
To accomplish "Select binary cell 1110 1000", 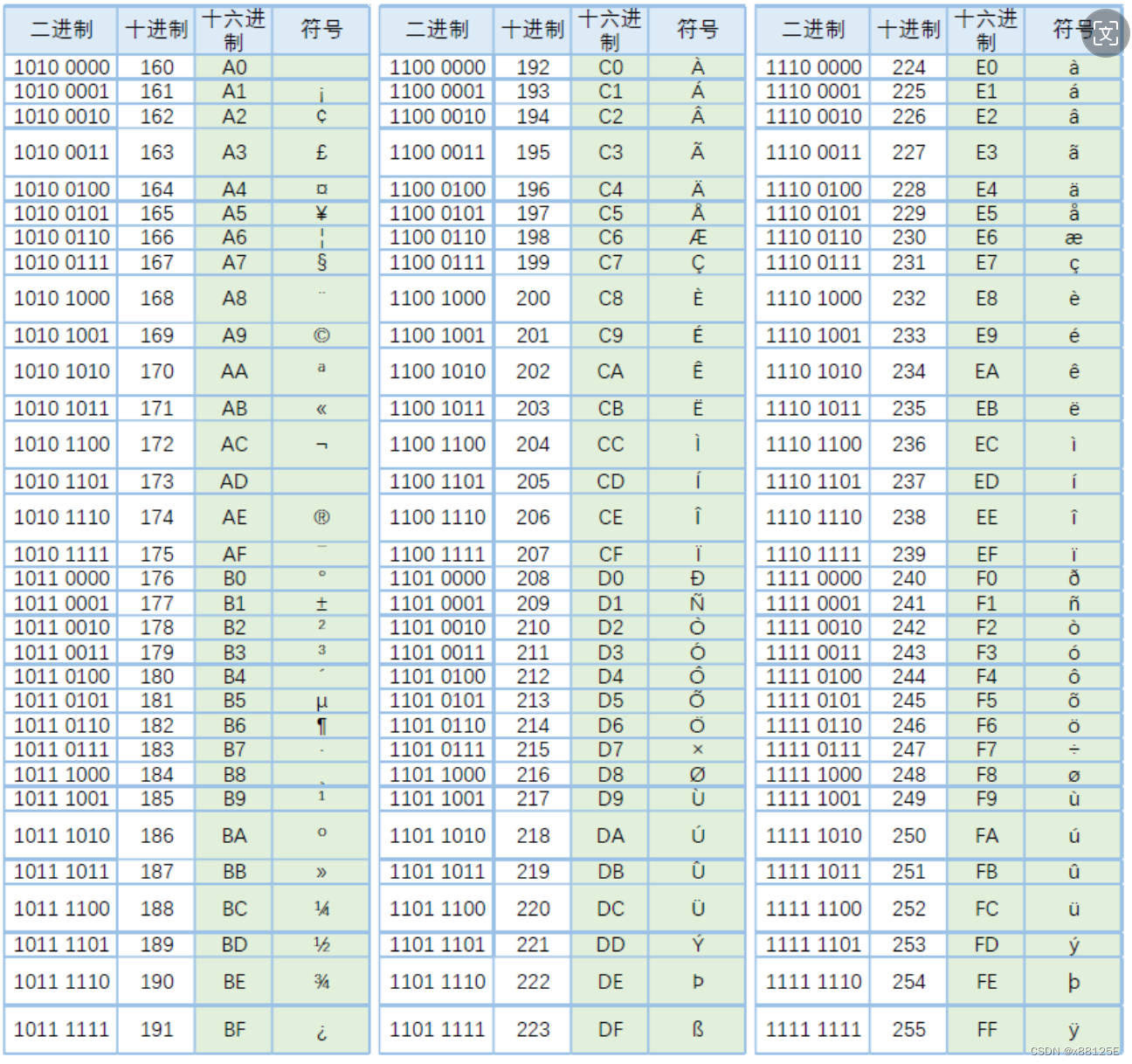I will coord(813,299).
